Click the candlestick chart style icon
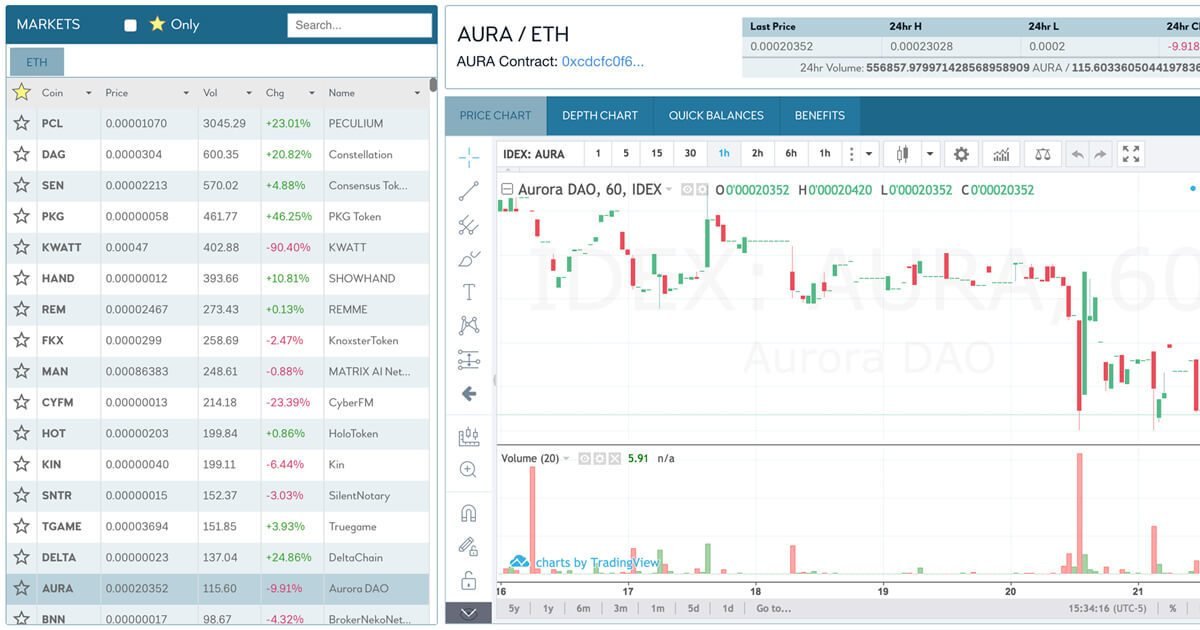Screen dimensions: 1200x630 [902, 154]
